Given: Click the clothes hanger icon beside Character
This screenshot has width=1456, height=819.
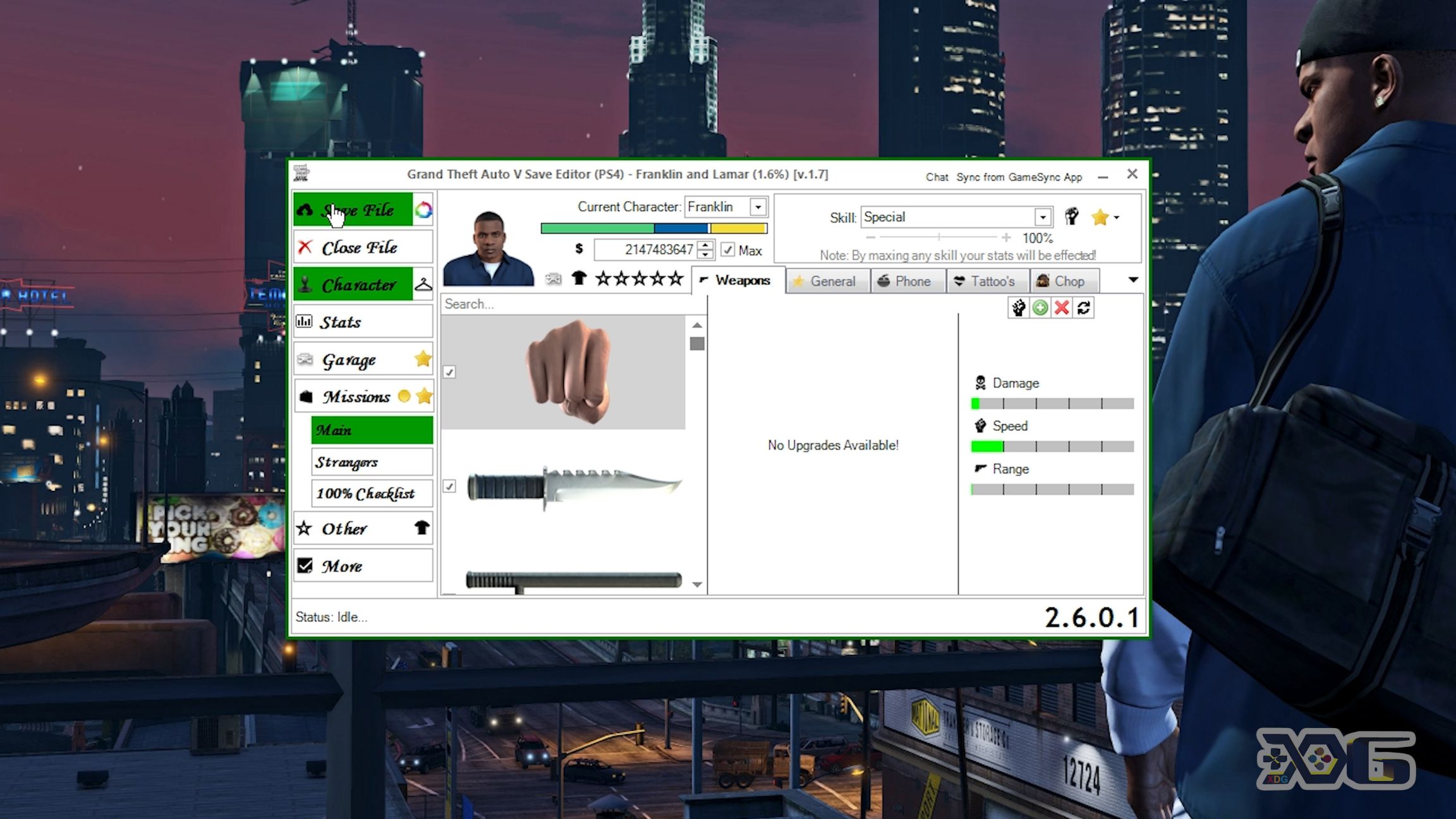Looking at the screenshot, I should (x=423, y=284).
